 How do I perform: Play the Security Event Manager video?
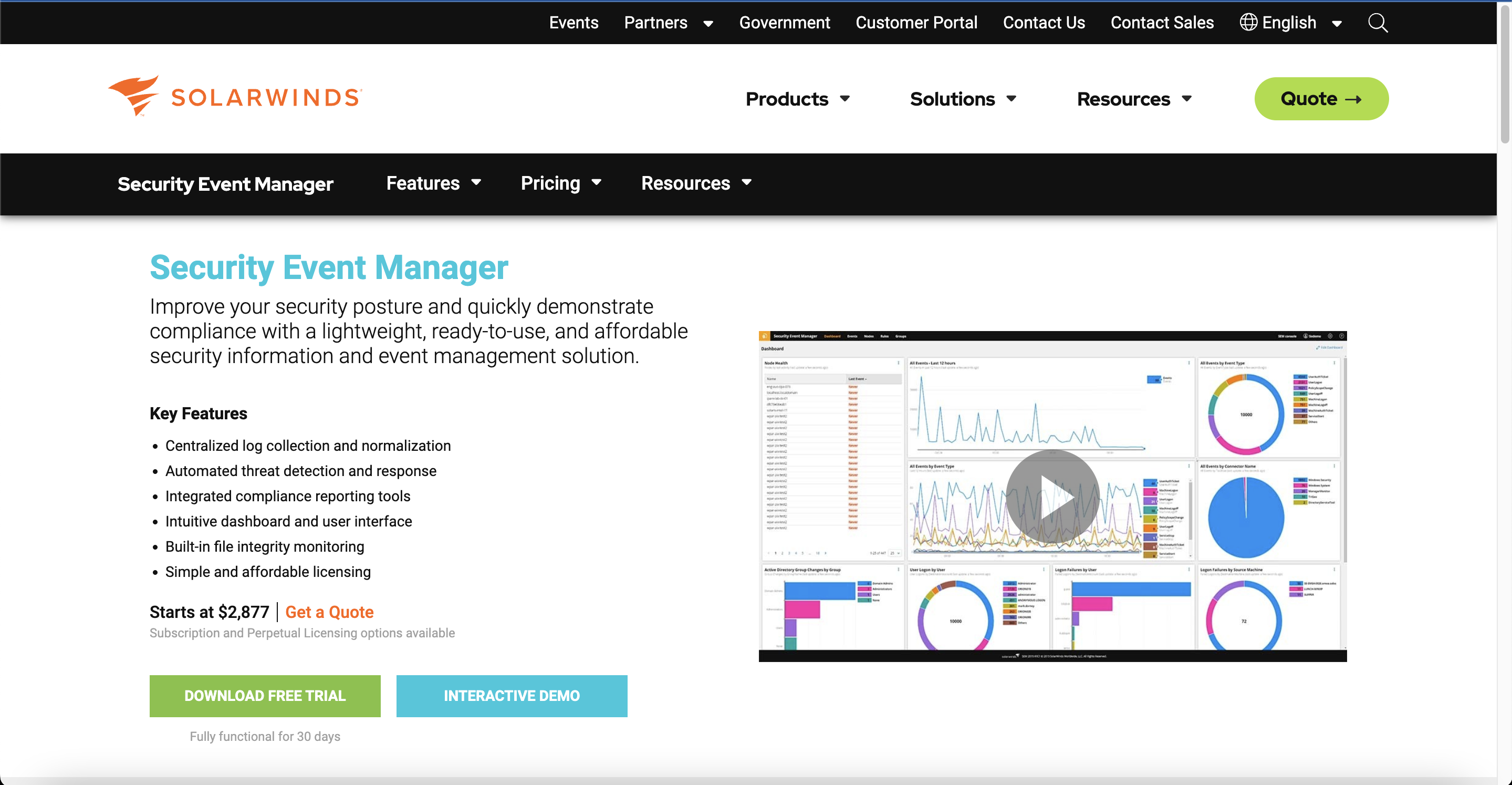tap(1052, 497)
